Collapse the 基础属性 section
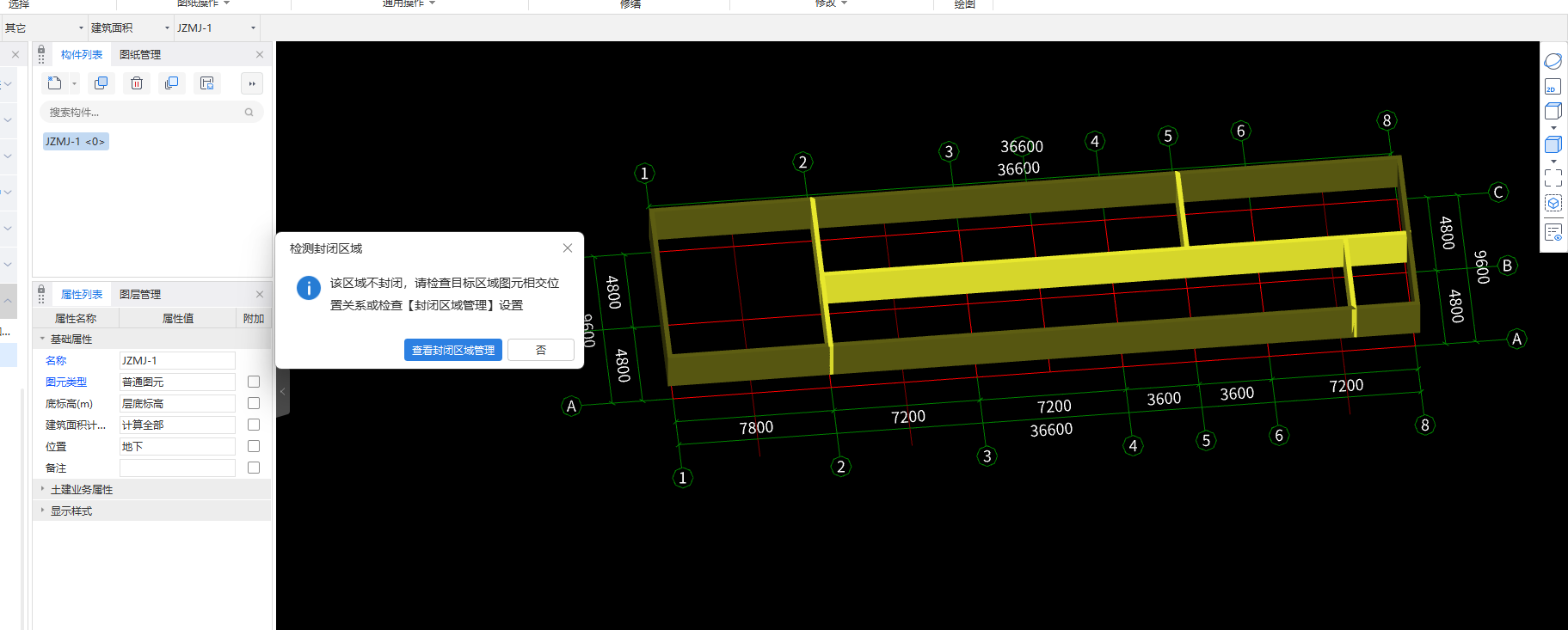This screenshot has width=1568, height=630. point(42,339)
